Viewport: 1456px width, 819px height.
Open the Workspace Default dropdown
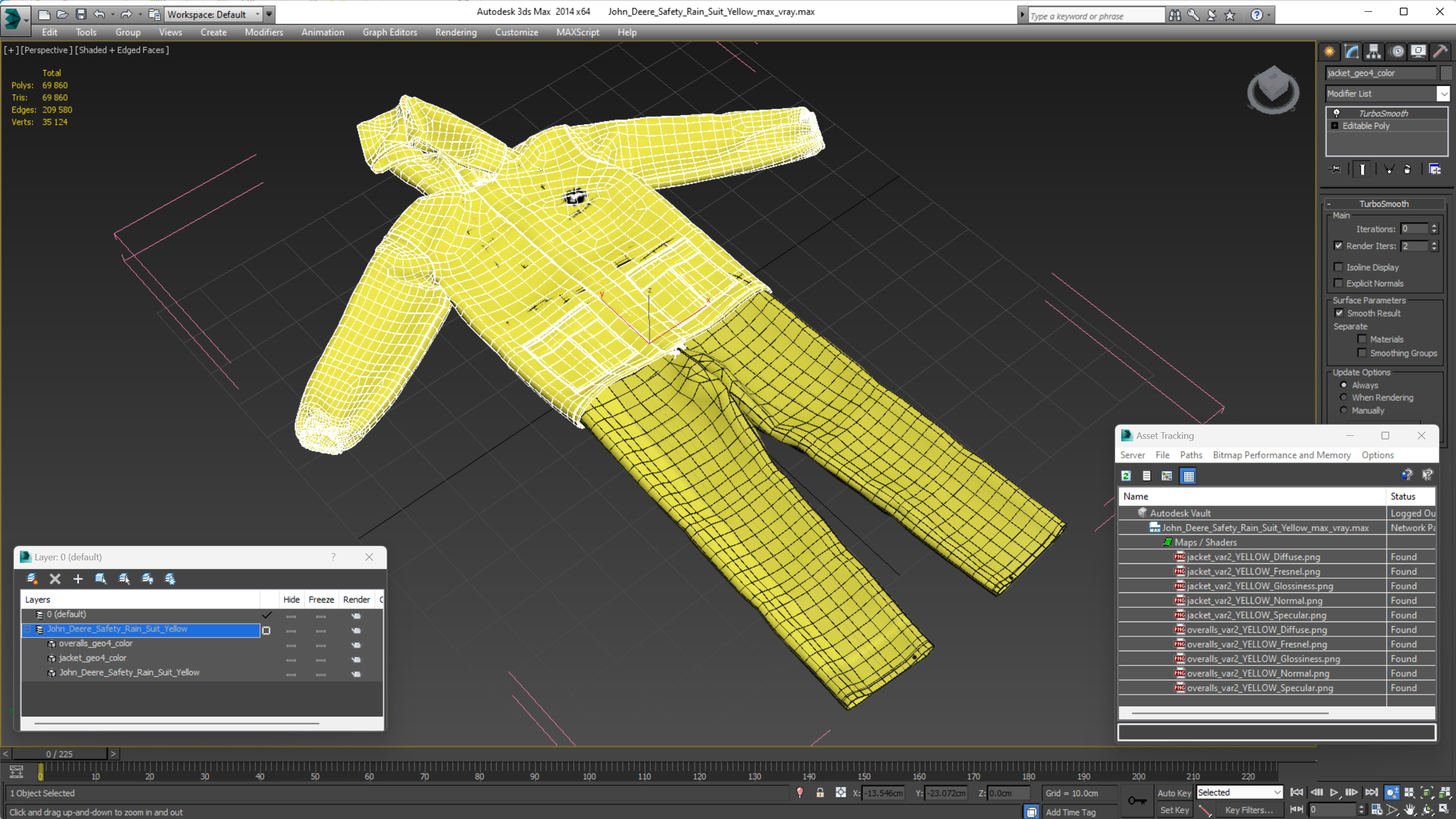(x=257, y=14)
